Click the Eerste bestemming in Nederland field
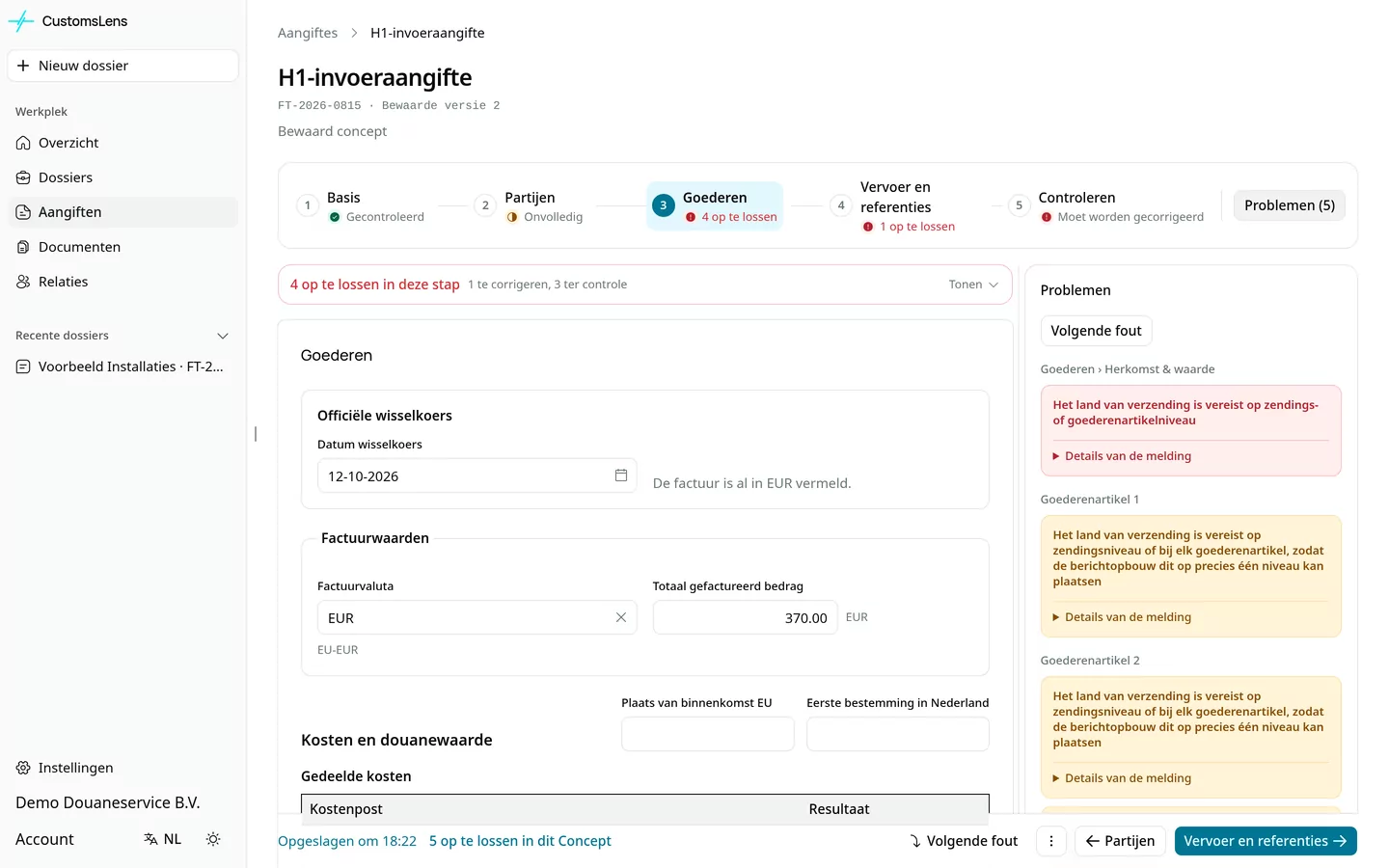This screenshot has height=868, width=1389. [897, 734]
